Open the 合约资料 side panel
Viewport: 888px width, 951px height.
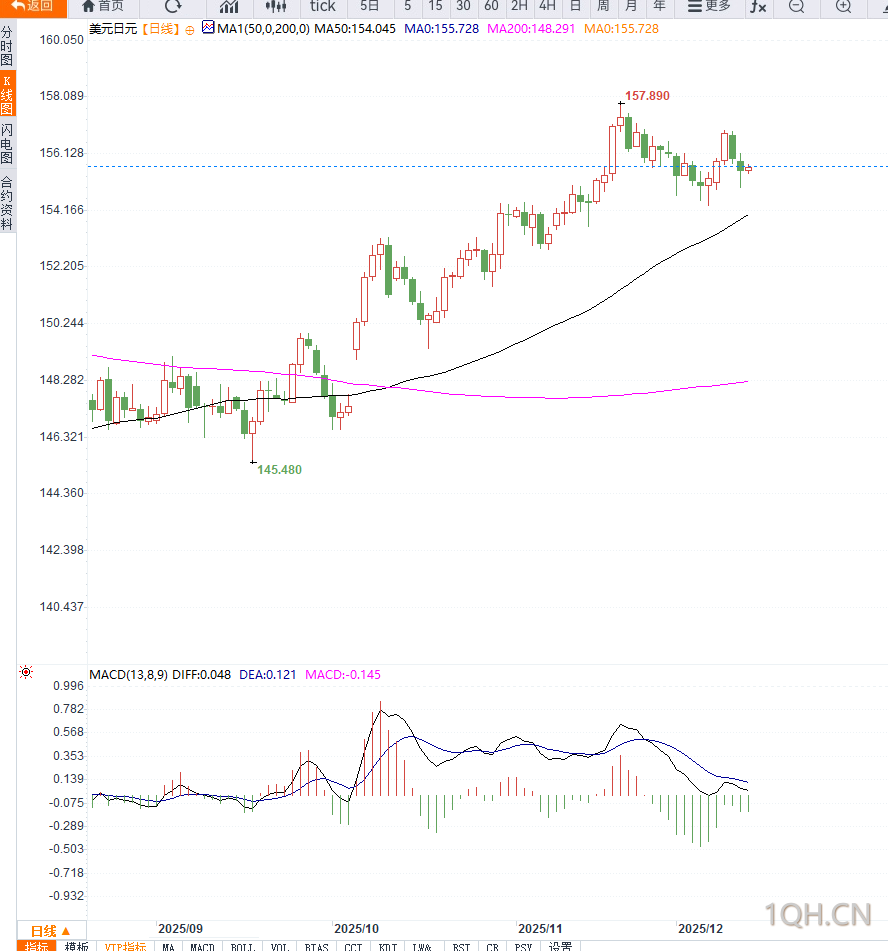[x=7, y=203]
